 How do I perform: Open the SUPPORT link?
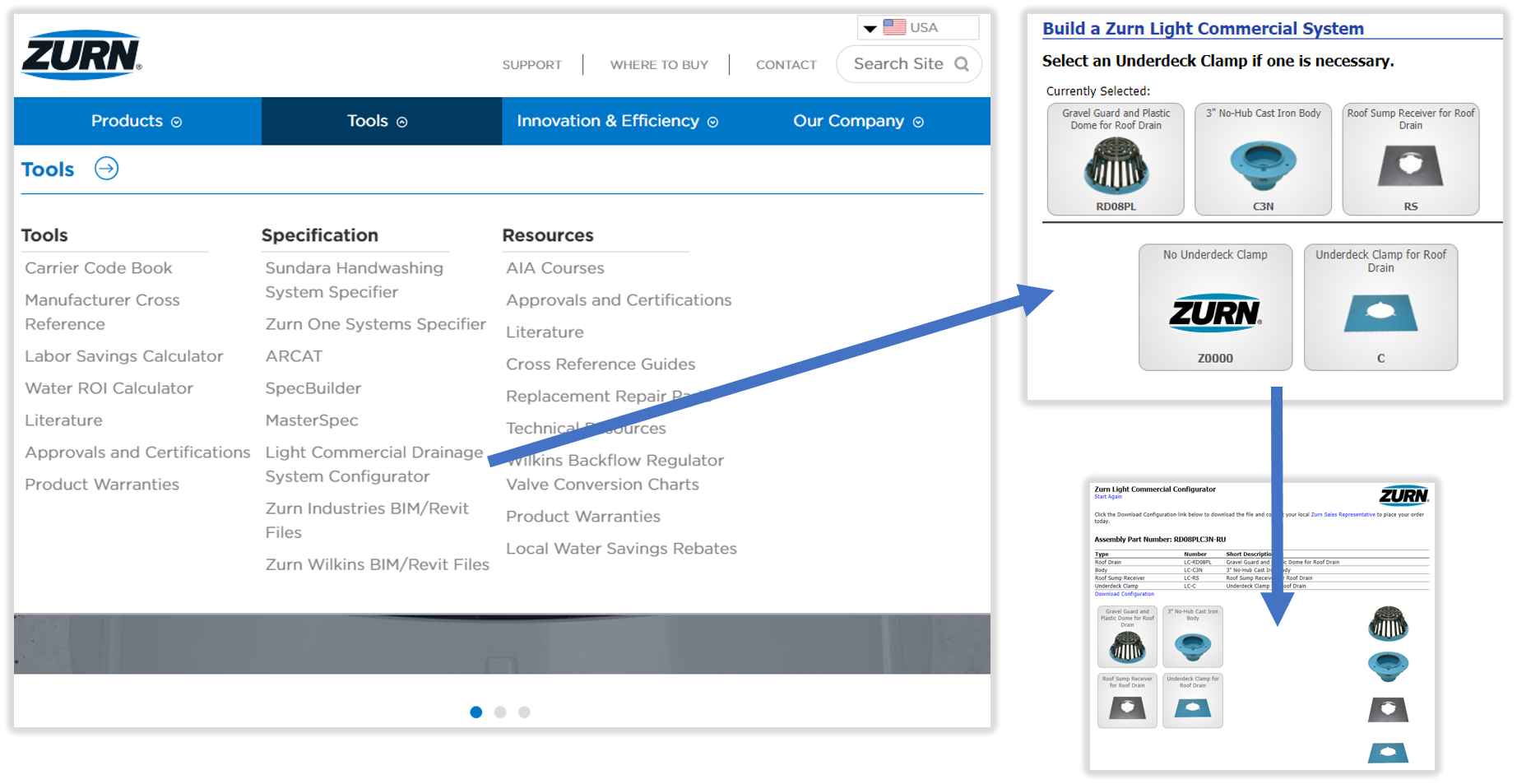pyautogui.click(x=531, y=65)
